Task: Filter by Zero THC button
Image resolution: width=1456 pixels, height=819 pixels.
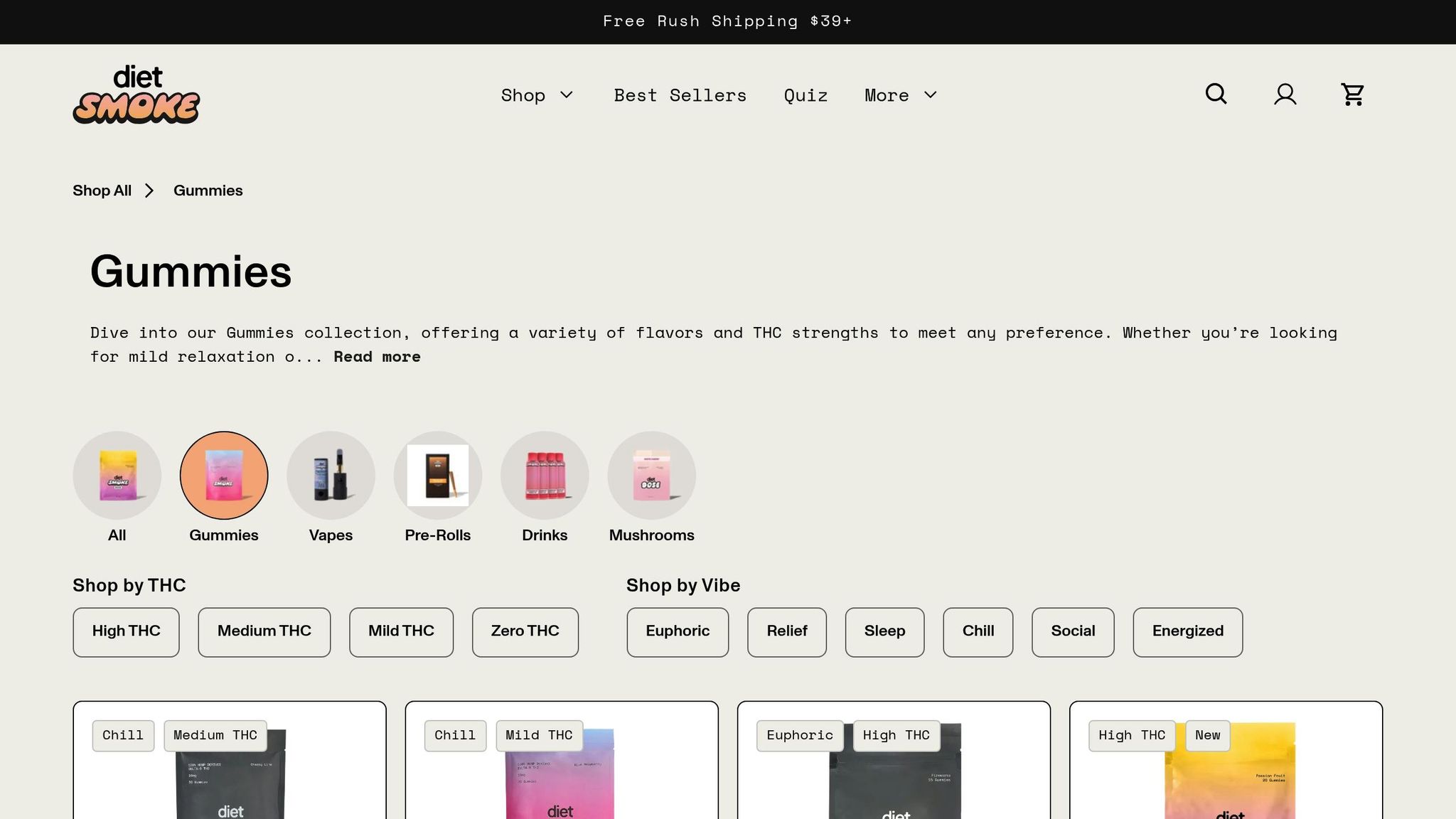Action: (525, 632)
